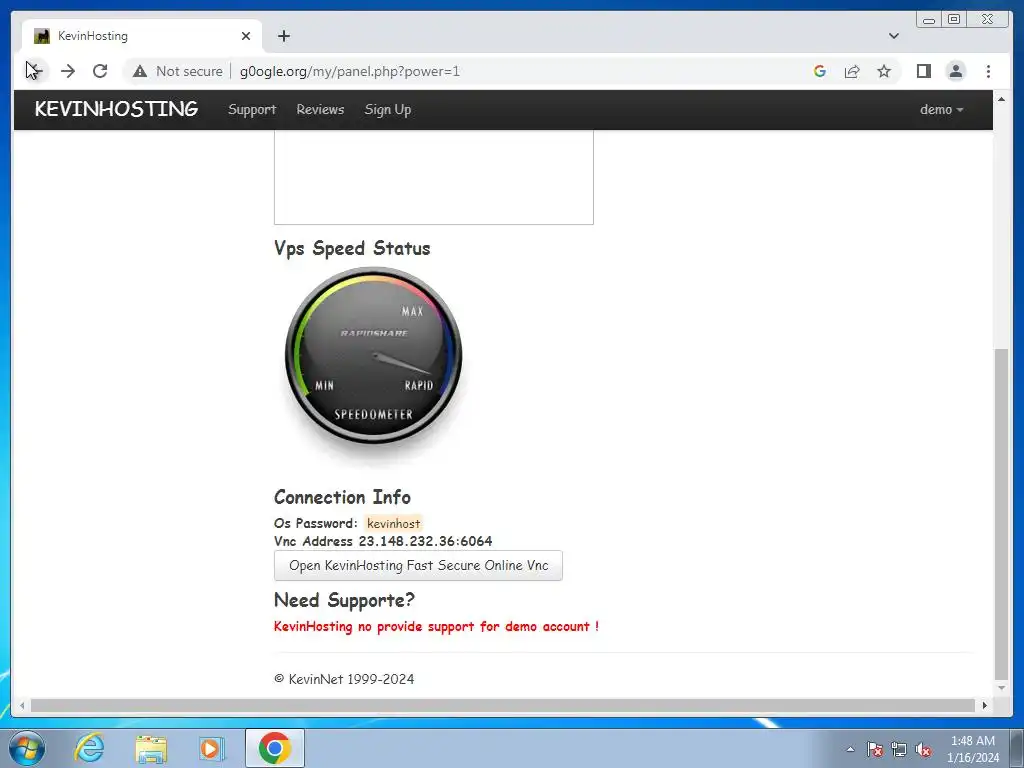Open a new tab with plus button
This screenshot has height=768, width=1024.
pyautogui.click(x=283, y=36)
